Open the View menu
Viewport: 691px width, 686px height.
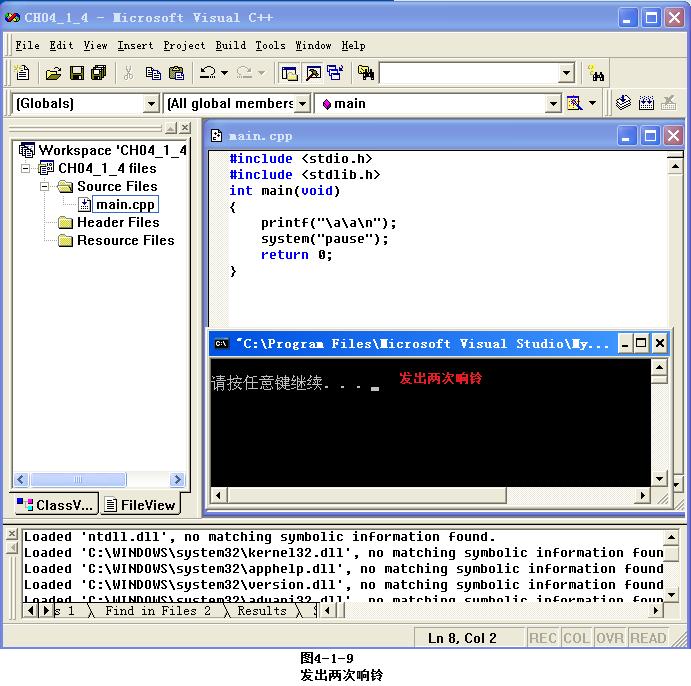pyautogui.click(x=96, y=45)
